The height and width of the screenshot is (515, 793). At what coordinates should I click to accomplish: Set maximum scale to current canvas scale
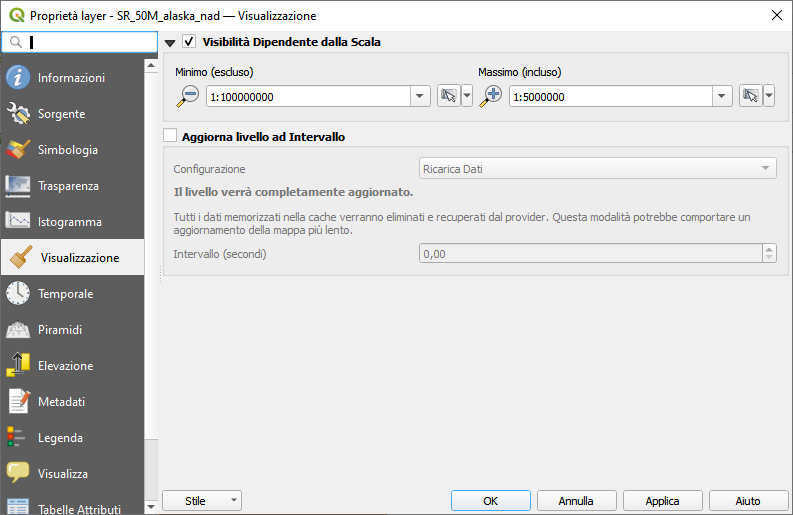[x=751, y=96]
